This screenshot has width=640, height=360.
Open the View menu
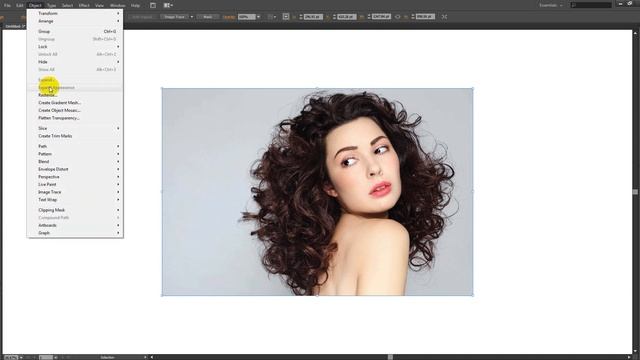[x=99, y=5]
